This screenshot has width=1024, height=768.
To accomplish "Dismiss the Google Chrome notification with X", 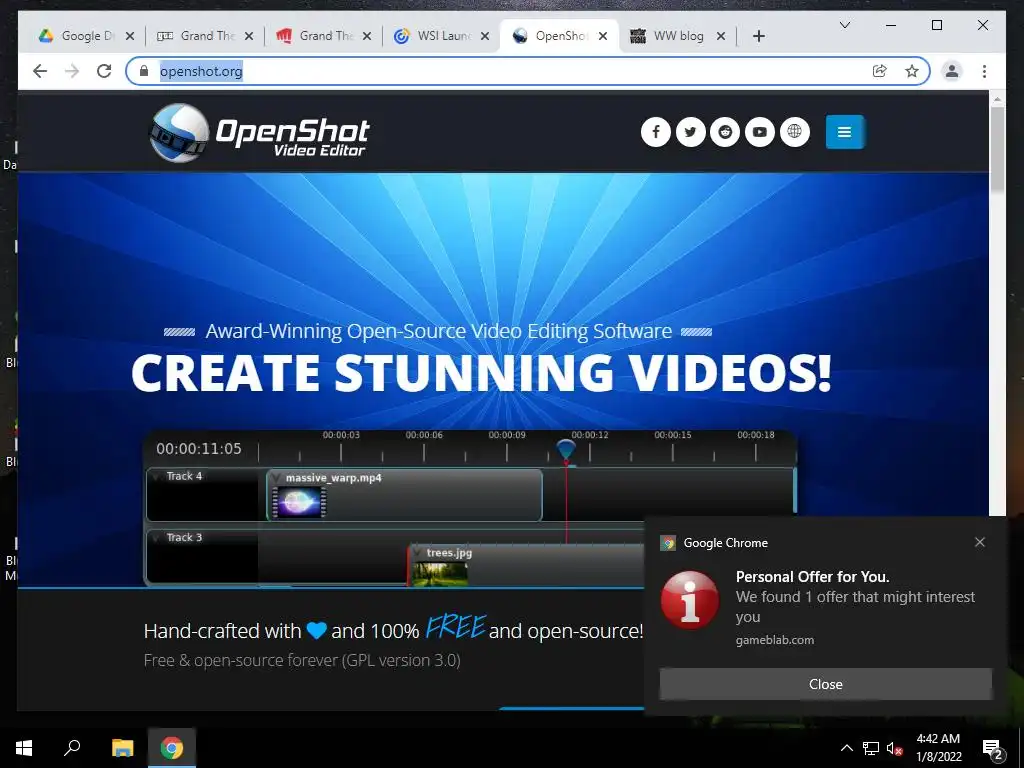I will point(980,542).
